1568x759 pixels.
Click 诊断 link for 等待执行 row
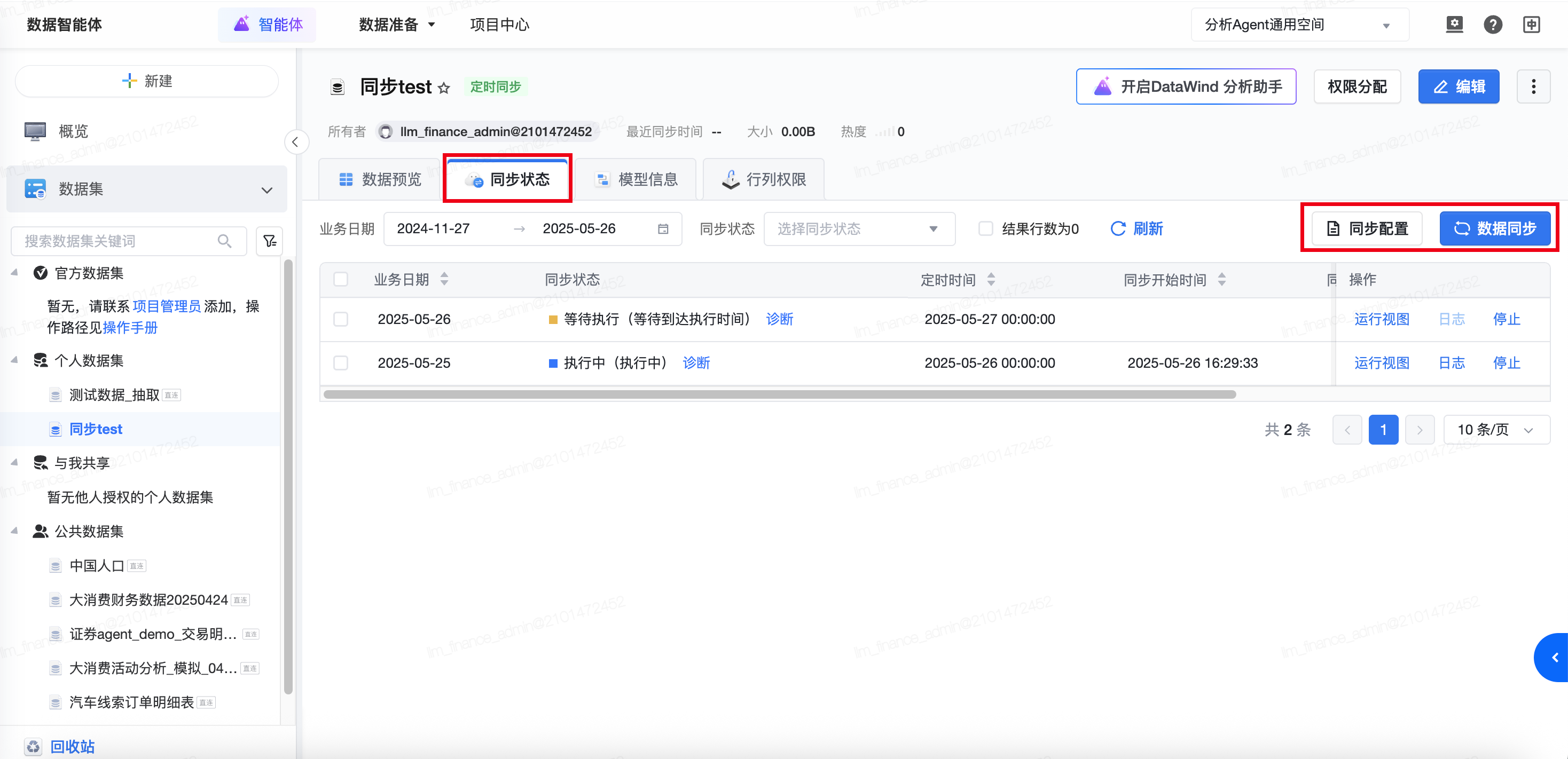pyautogui.click(x=780, y=319)
